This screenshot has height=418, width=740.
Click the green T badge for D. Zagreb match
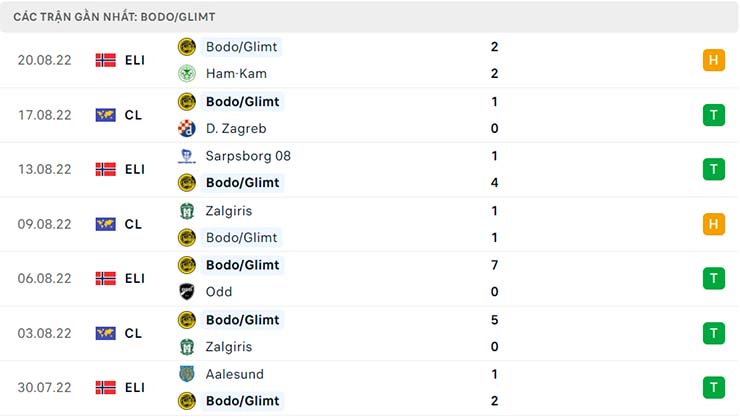click(713, 115)
